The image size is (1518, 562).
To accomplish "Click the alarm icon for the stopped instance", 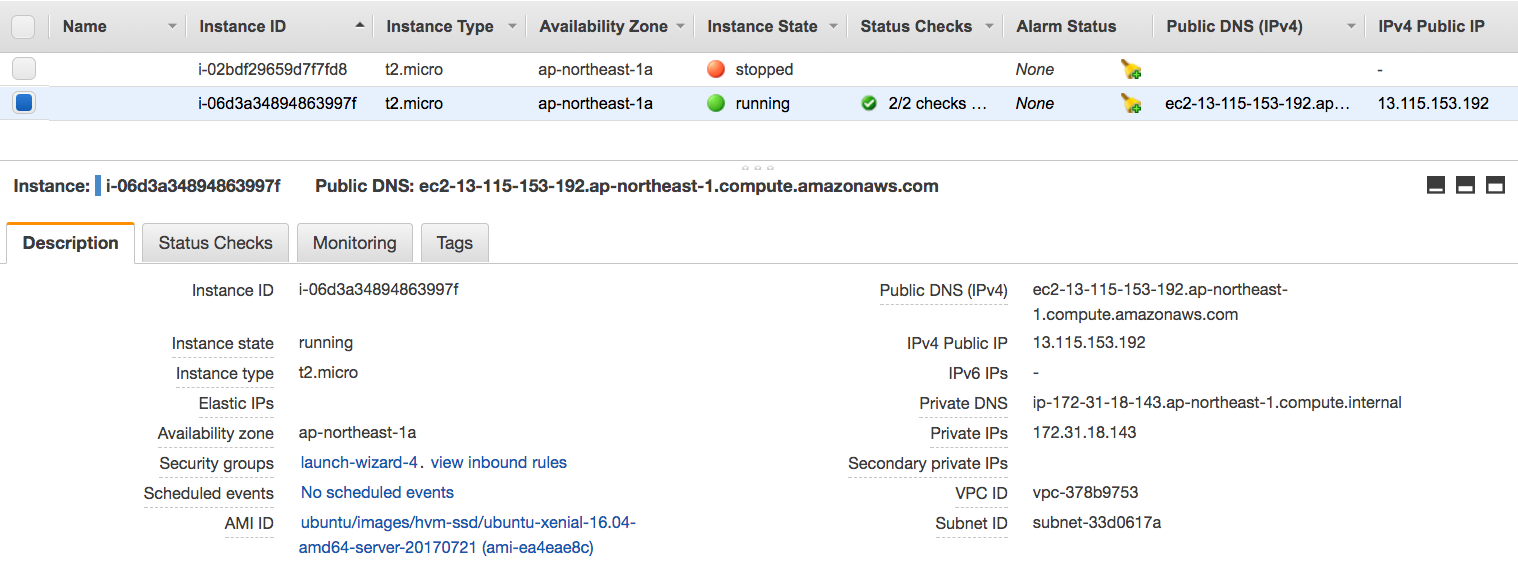I will (1131, 70).
